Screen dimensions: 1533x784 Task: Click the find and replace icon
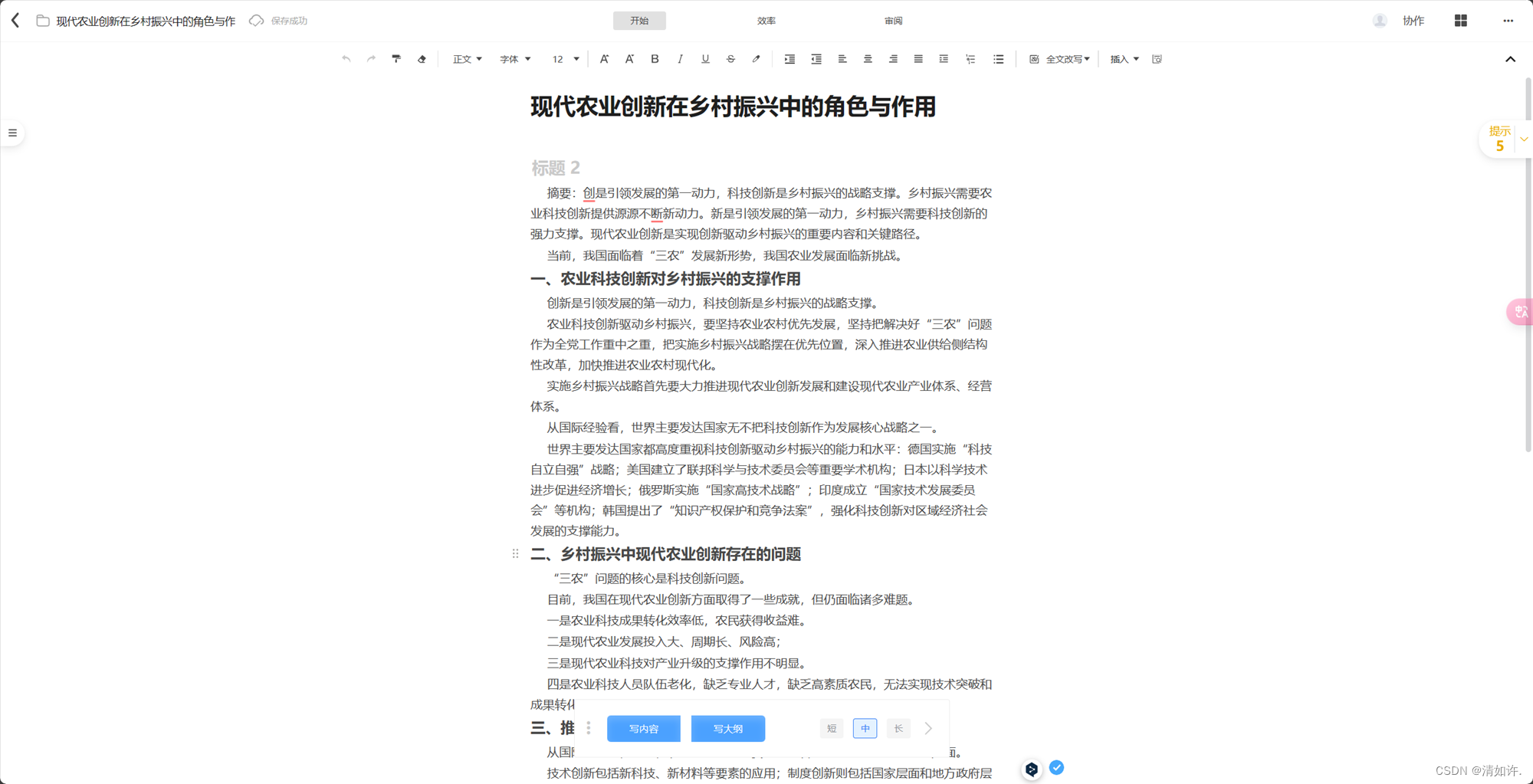tap(1157, 59)
